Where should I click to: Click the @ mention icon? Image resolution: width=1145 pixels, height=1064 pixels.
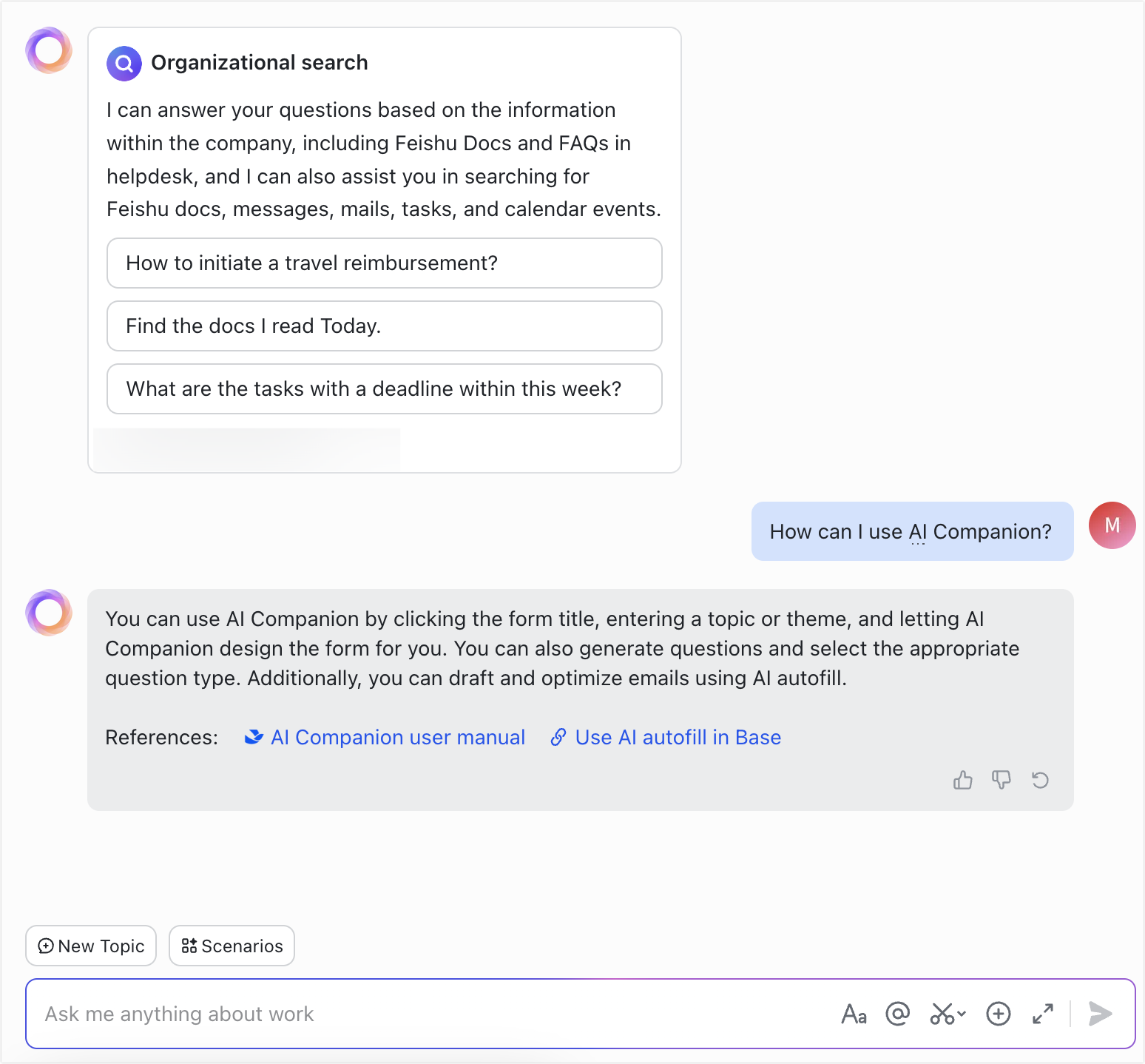[897, 1014]
